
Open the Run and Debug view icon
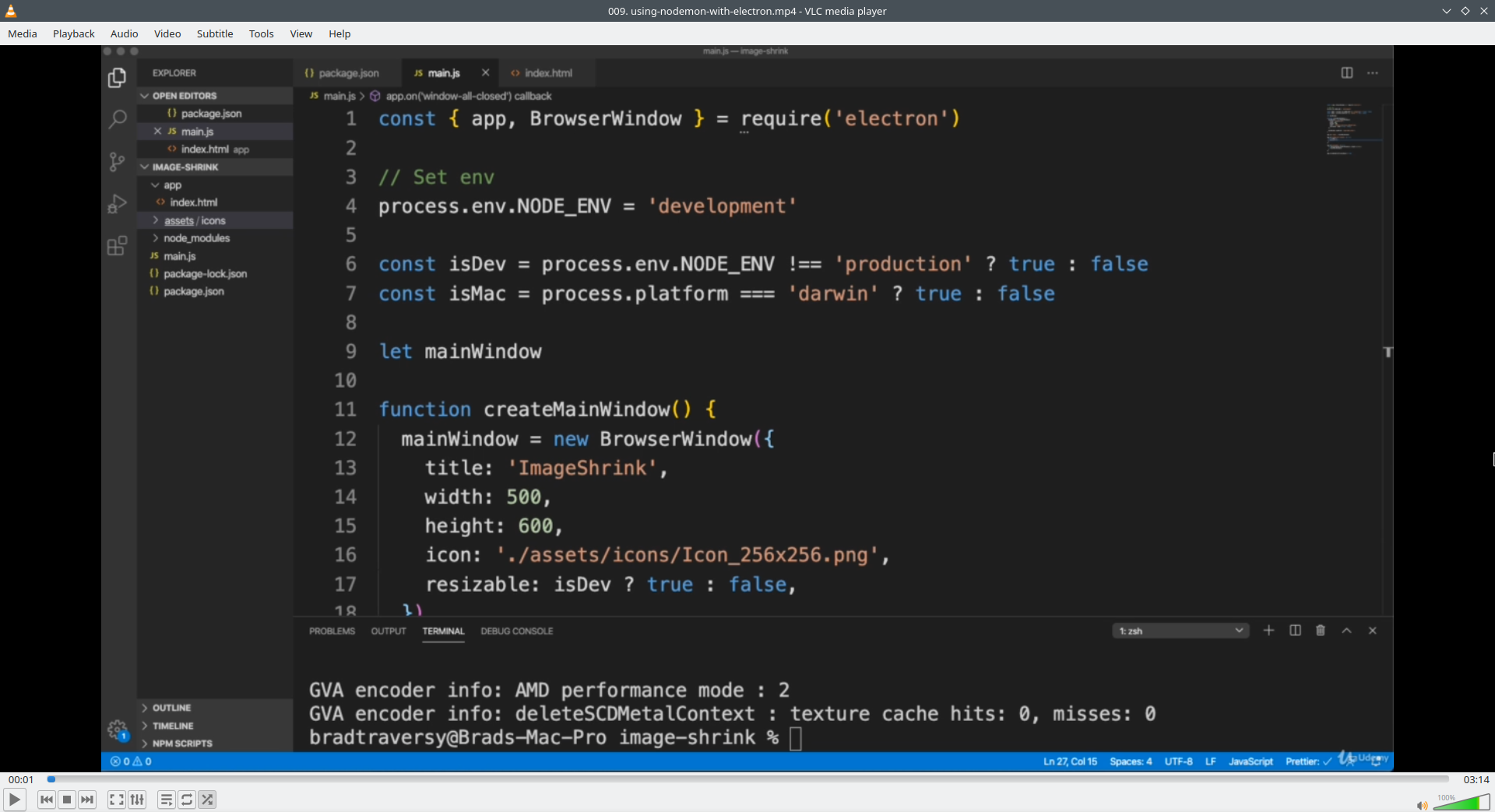(117, 203)
